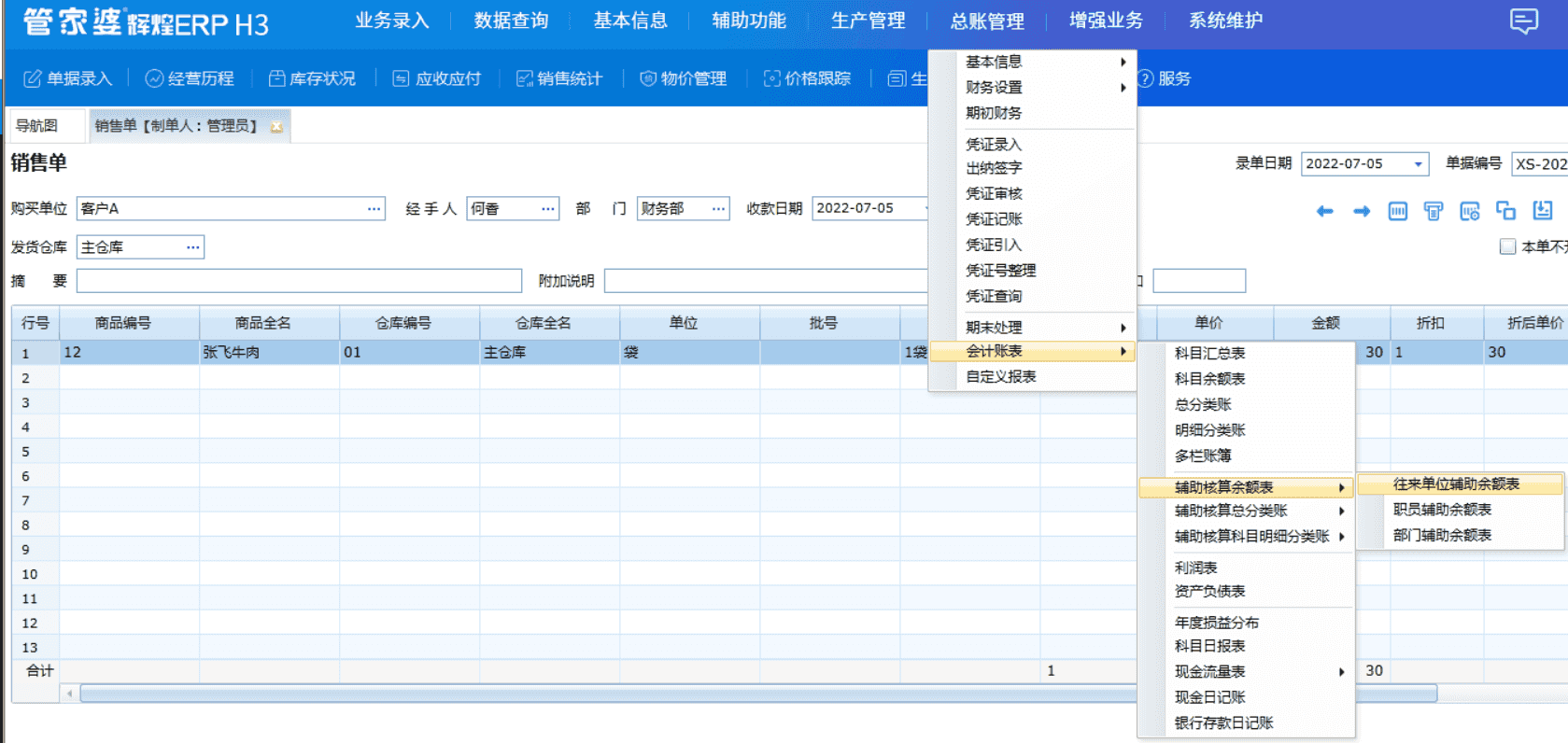Viewport: 1568px width, 743px height.
Task: Select 科目余额表
Action: tap(1246, 378)
